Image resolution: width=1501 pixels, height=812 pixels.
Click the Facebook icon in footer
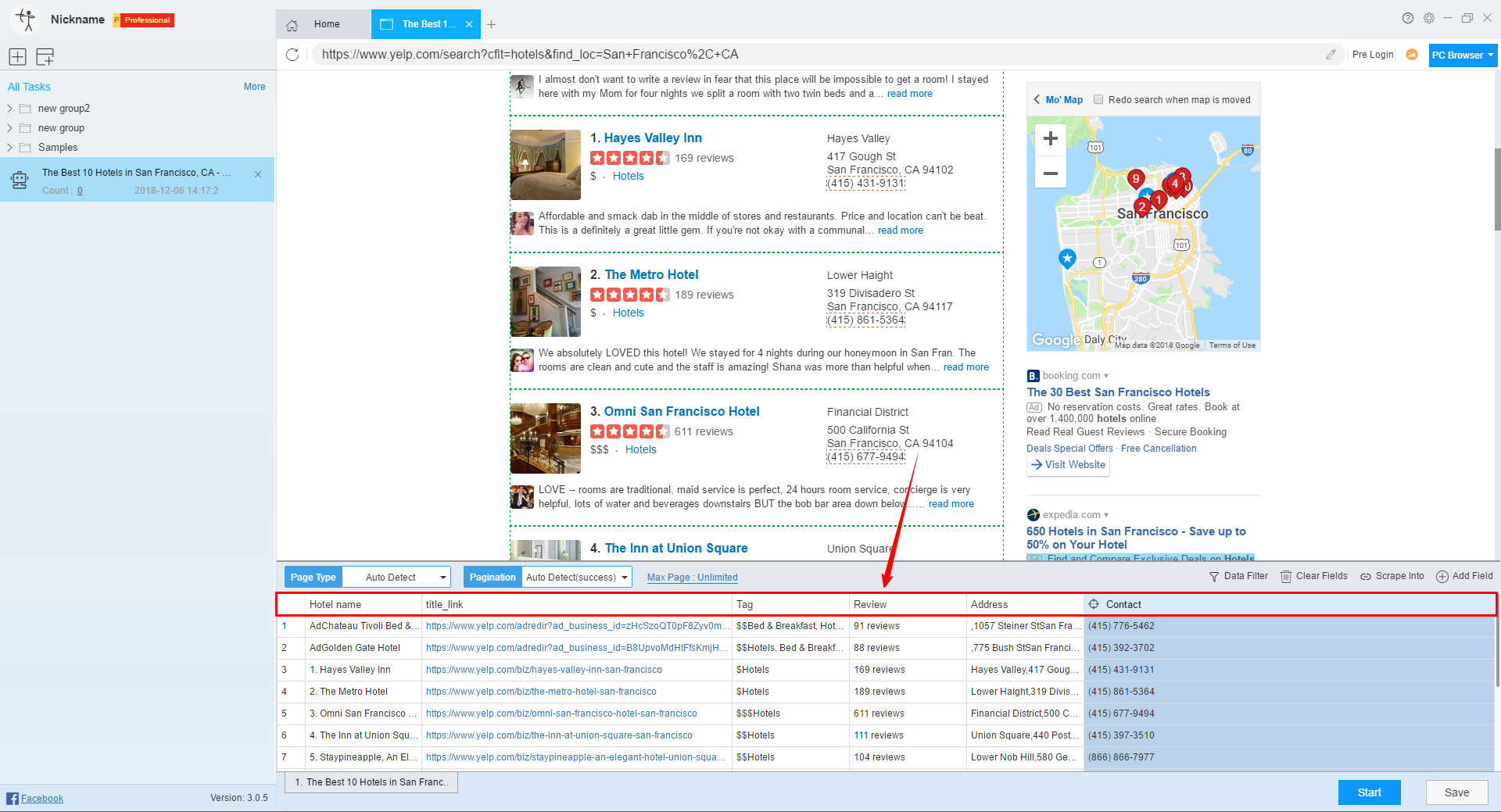coord(13,798)
